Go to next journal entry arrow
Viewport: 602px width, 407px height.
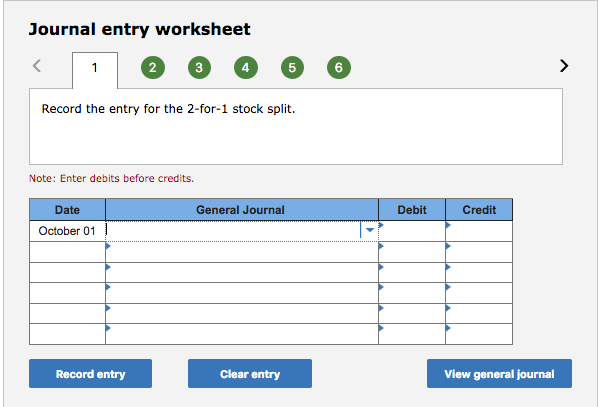pyautogui.click(x=564, y=66)
